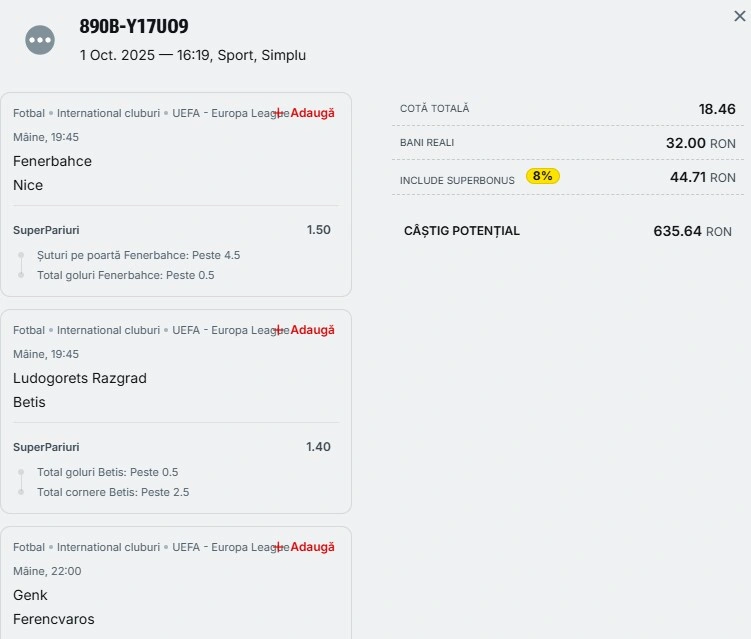The height and width of the screenshot is (639, 751).
Task: Click the 1.50 SuperPariuri odds value
Action: point(318,230)
